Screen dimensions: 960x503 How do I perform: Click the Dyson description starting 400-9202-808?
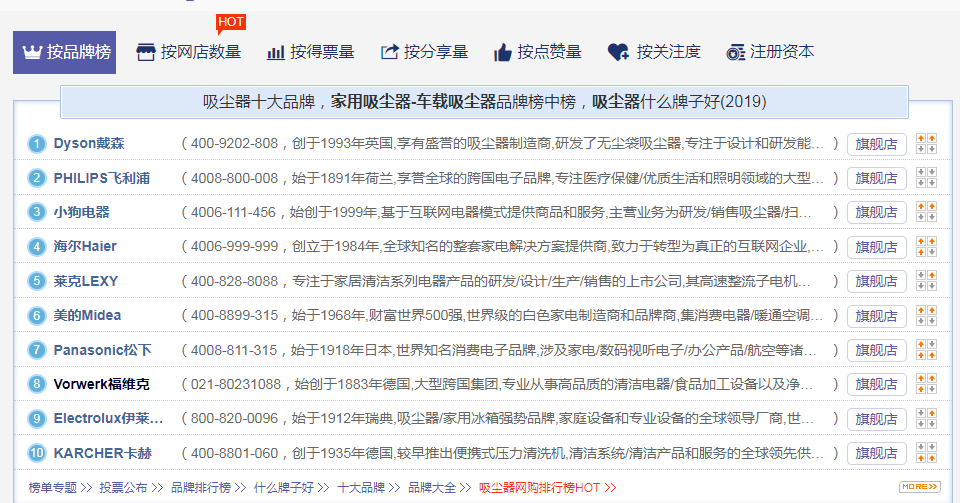click(510, 144)
